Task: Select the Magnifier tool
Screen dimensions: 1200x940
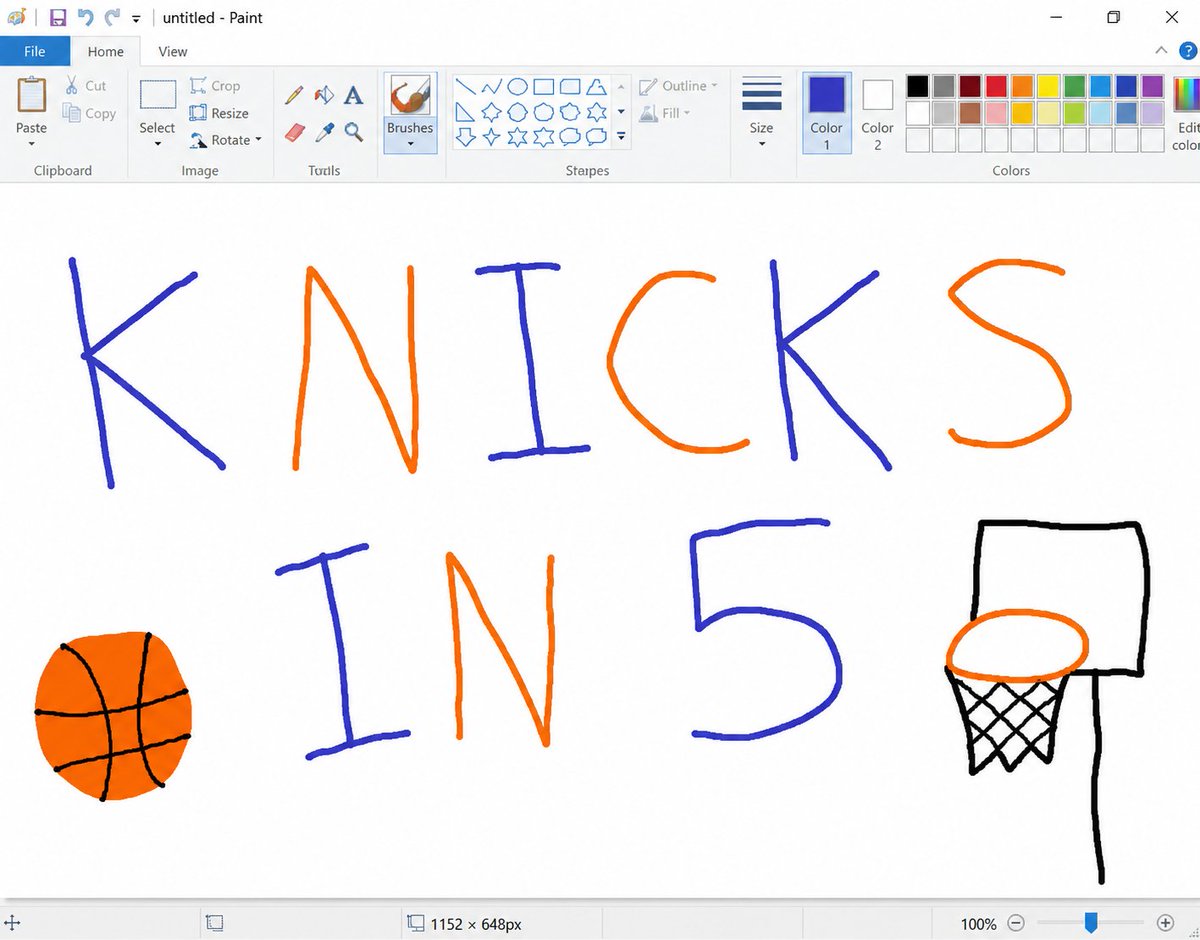Action: pyautogui.click(x=353, y=131)
